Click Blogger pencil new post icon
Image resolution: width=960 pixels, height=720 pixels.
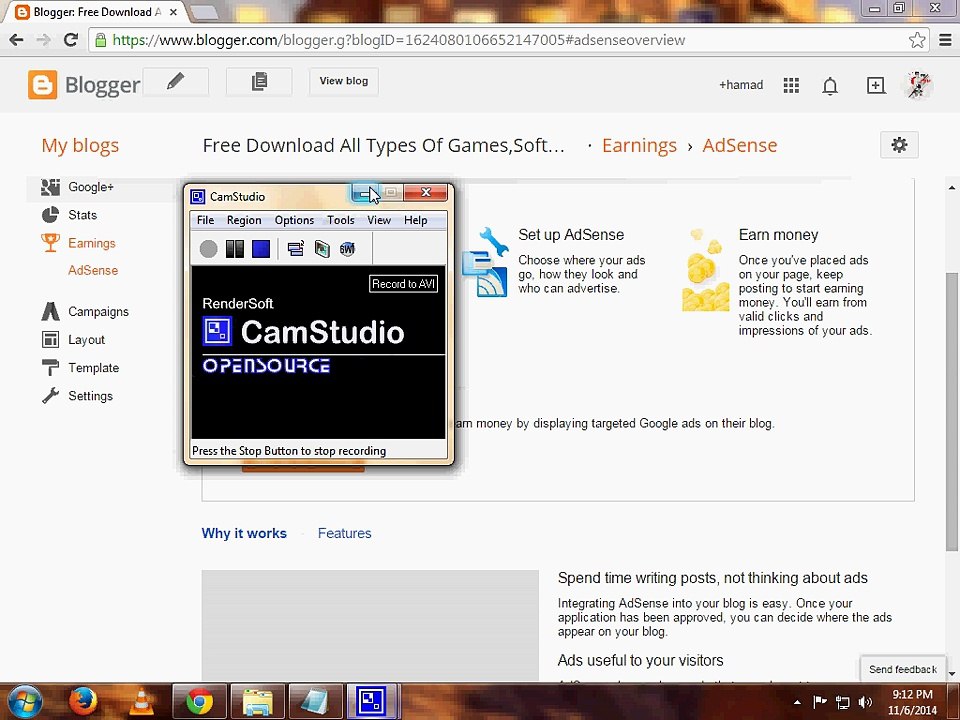[176, 81]
